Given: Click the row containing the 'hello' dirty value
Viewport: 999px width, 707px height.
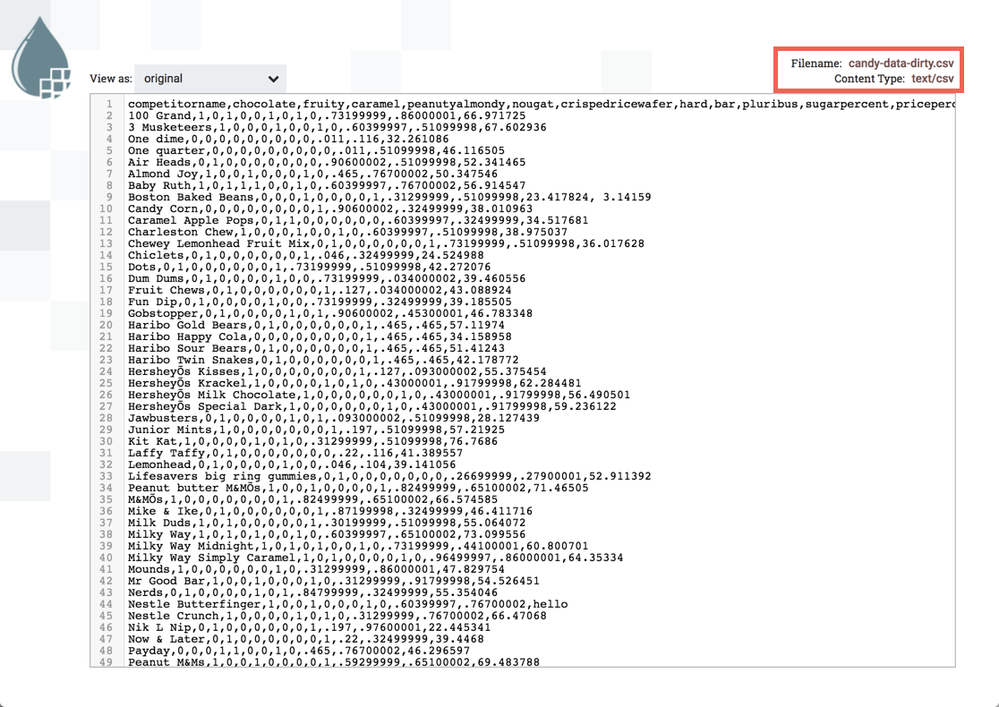Looking at the screenshot, I should (x=350, y=604).
